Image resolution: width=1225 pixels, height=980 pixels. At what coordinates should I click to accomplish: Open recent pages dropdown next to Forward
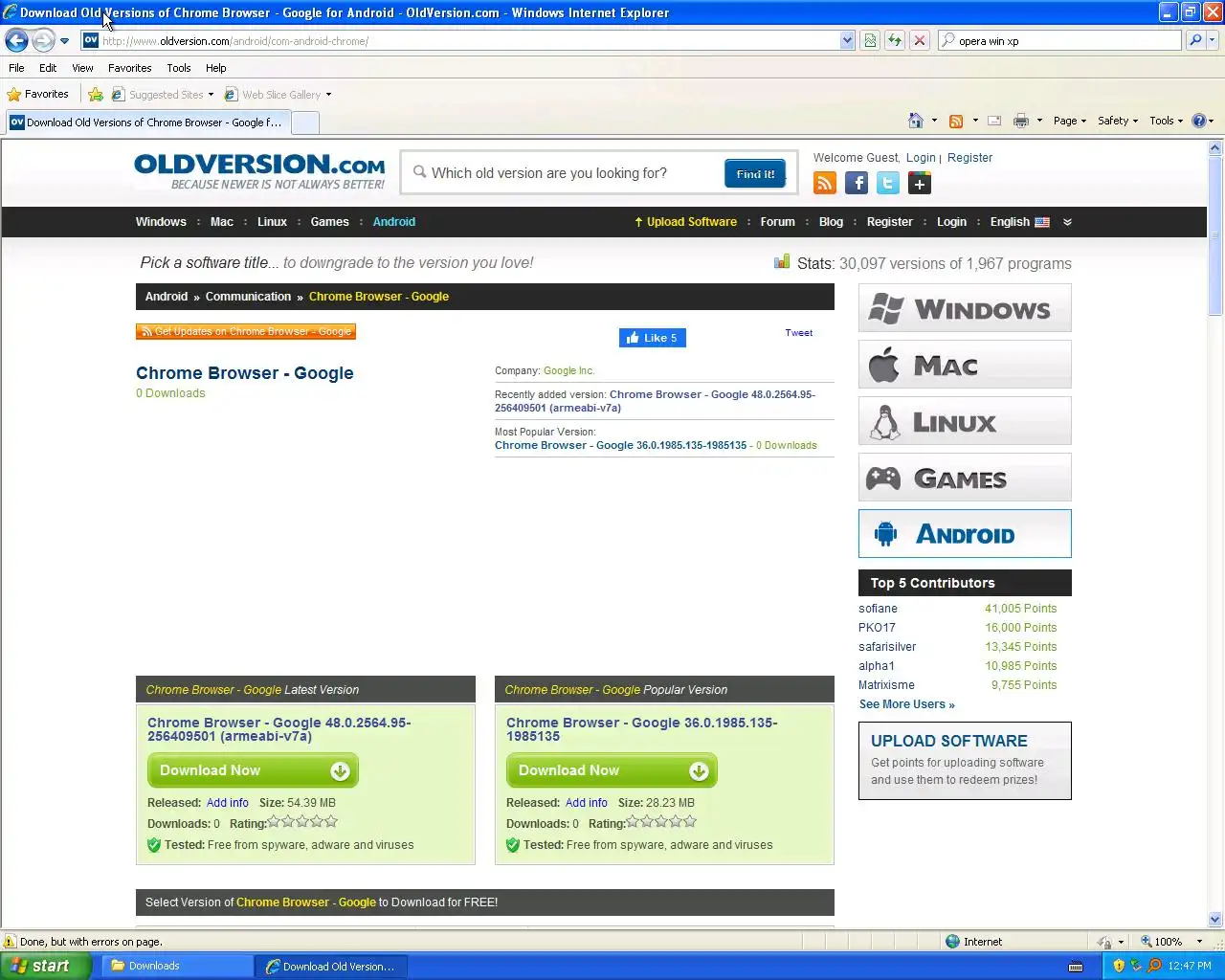pos(64,41)
